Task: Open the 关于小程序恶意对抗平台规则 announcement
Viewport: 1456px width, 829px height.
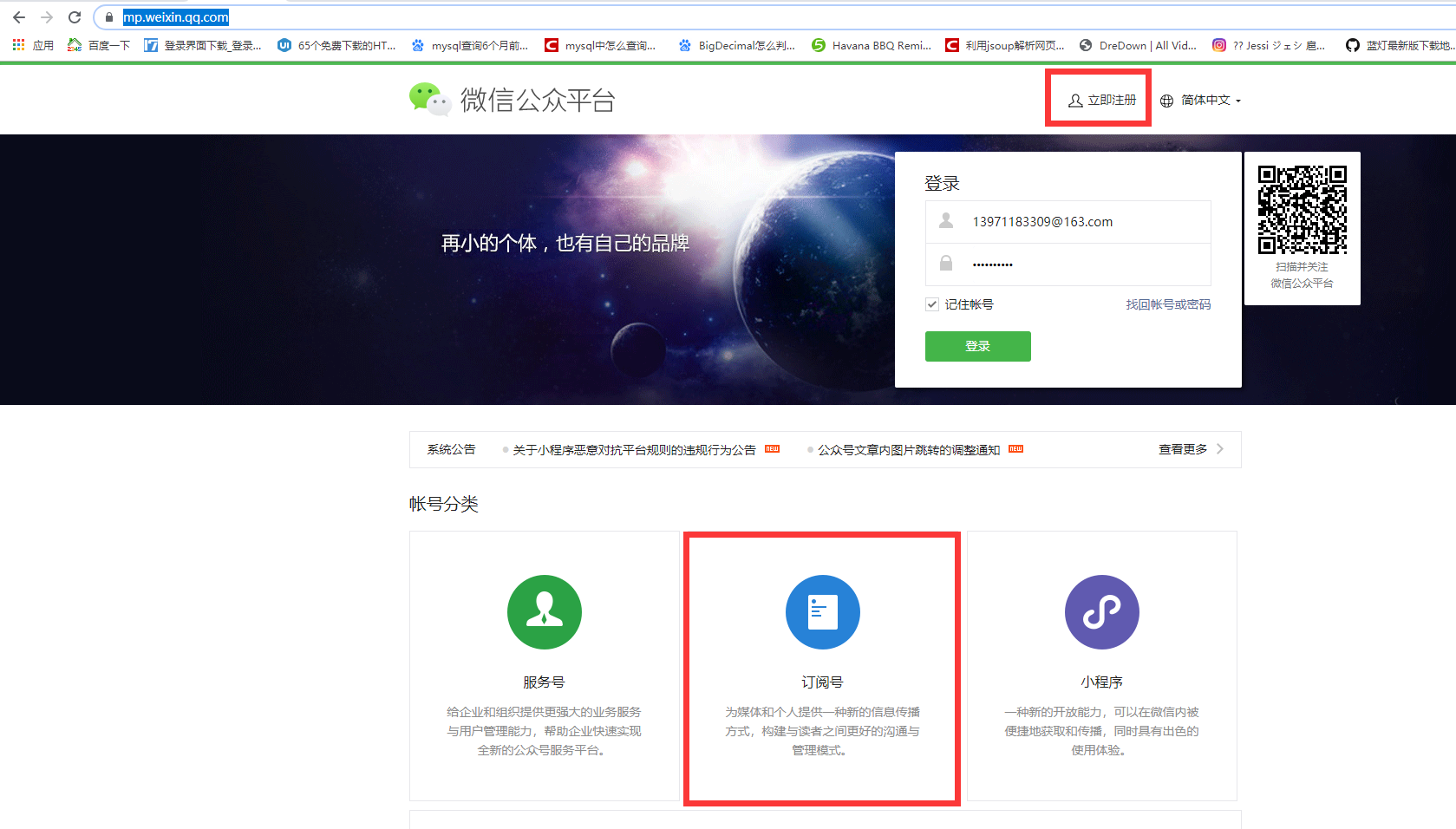Action: click(634, 450)
